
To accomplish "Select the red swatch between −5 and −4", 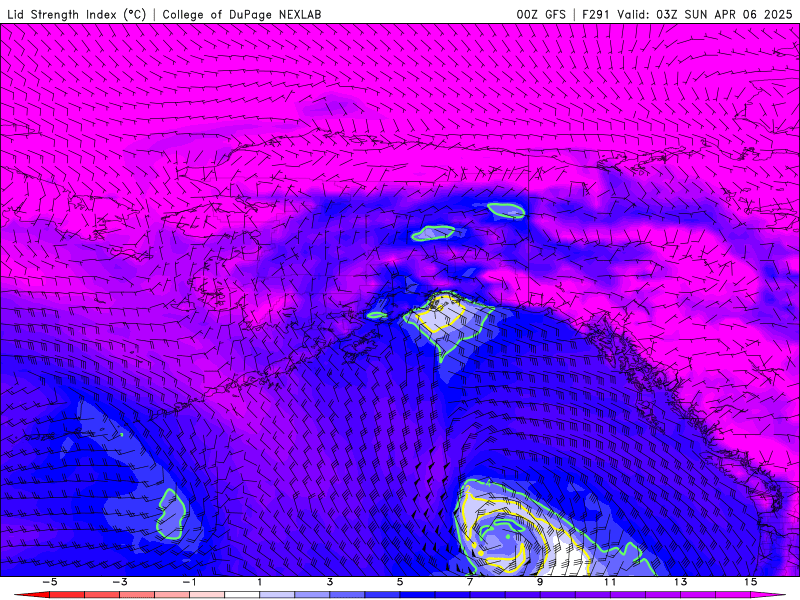I will coord(66,595).
